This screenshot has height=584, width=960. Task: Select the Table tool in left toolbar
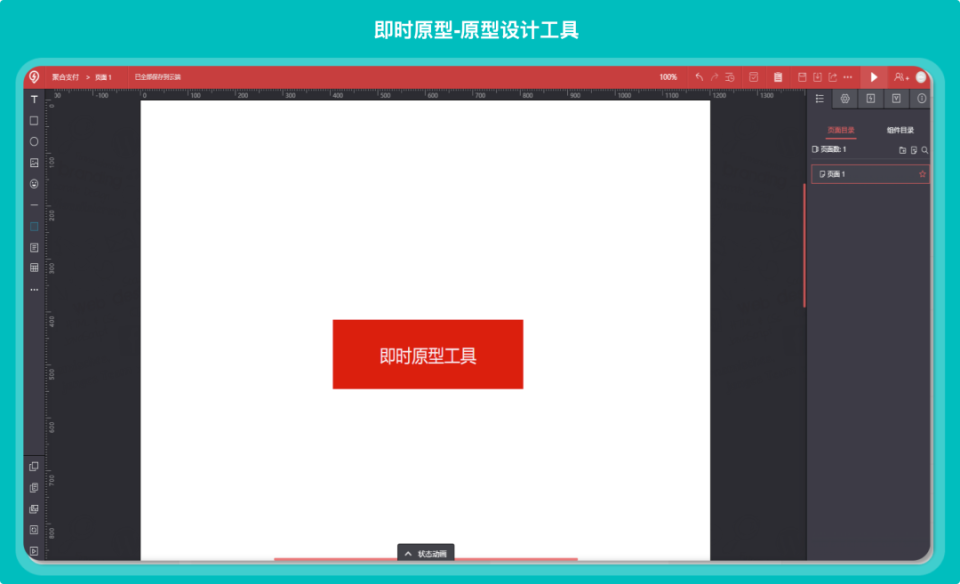(x=34, y=268)
